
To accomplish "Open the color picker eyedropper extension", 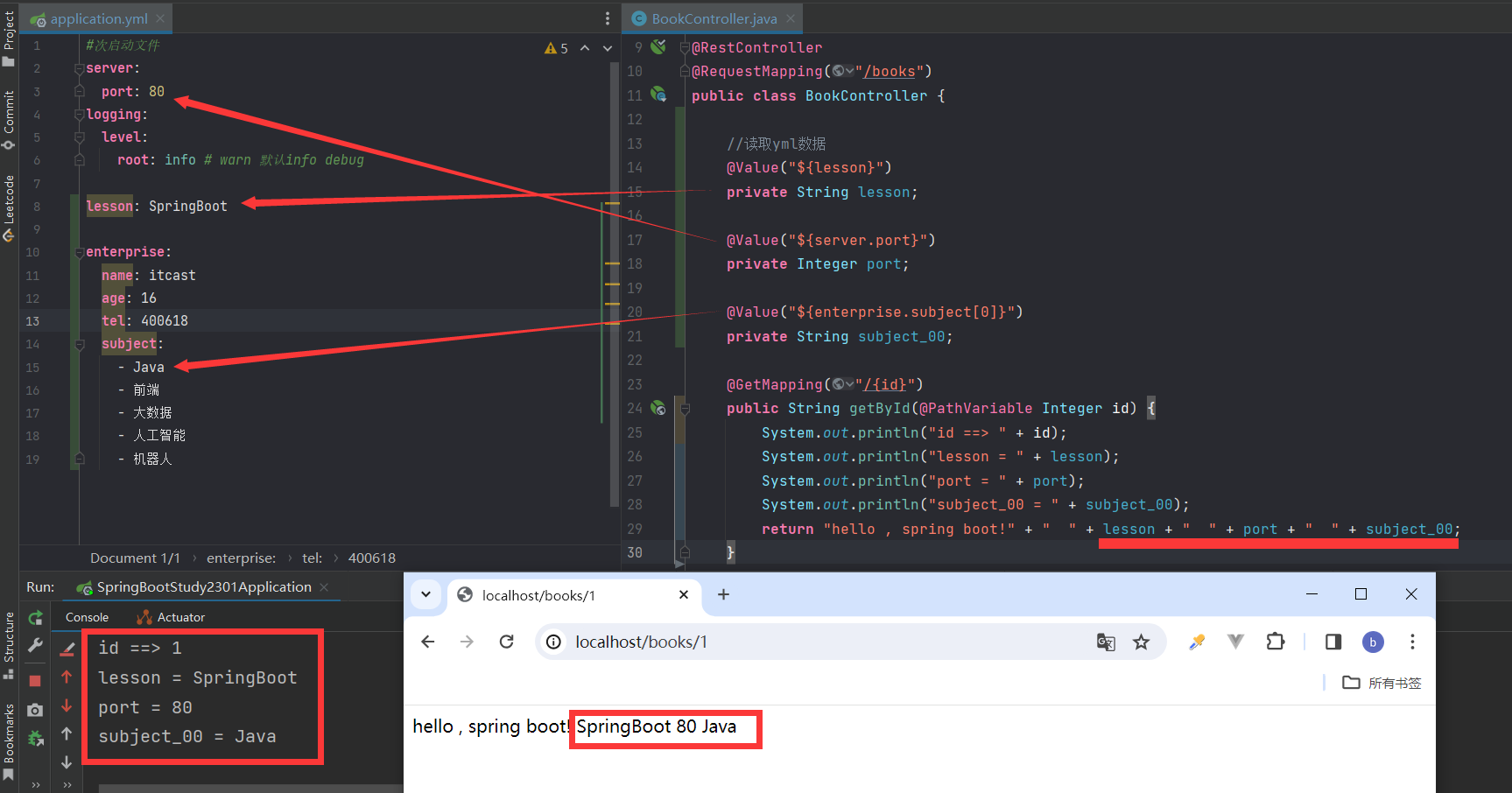I will (1197, 642).
